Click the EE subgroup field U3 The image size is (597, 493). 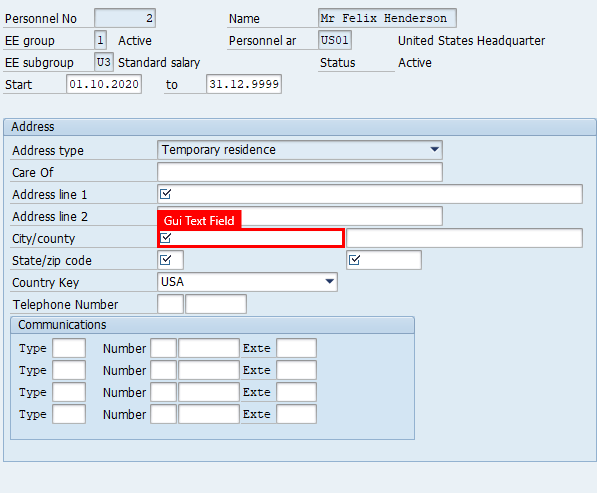pyautogui.click(x=104, y=62)
